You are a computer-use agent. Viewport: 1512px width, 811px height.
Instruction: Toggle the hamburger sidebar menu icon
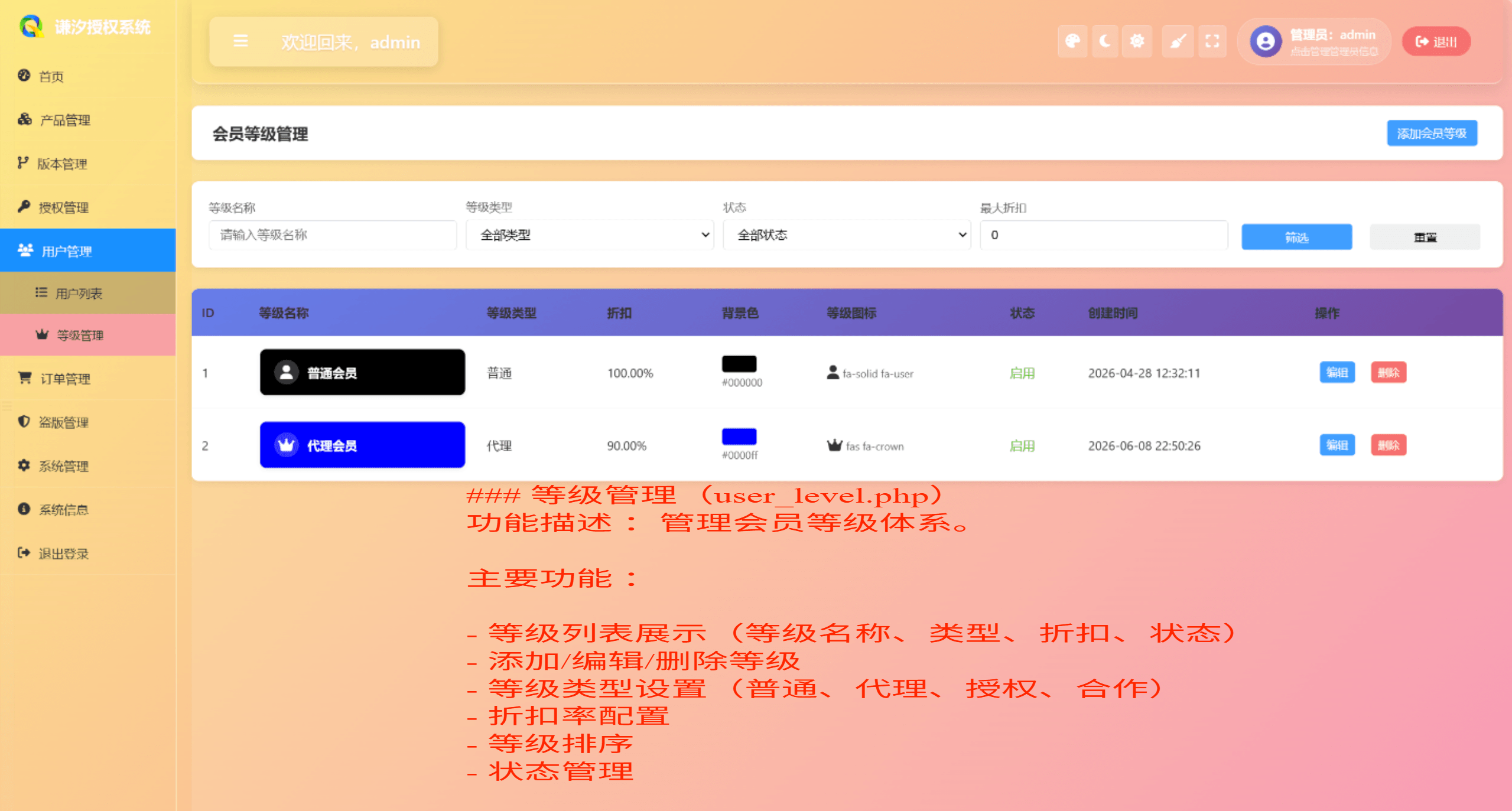240,41
